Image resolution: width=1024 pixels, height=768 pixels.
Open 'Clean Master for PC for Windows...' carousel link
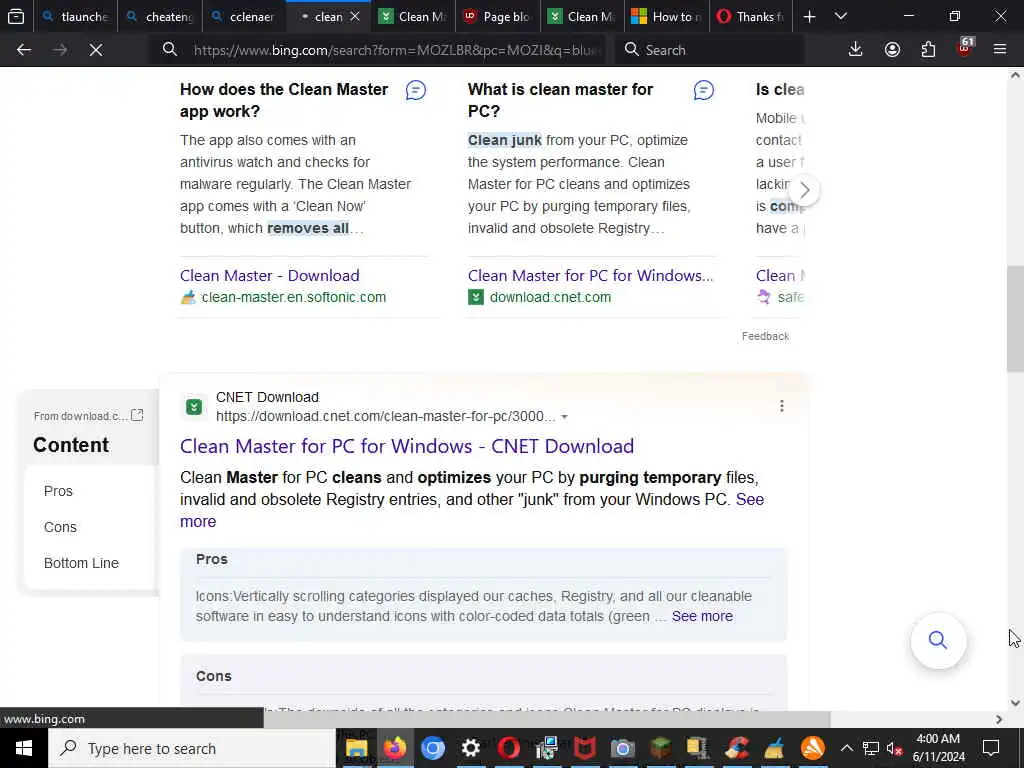590,276
